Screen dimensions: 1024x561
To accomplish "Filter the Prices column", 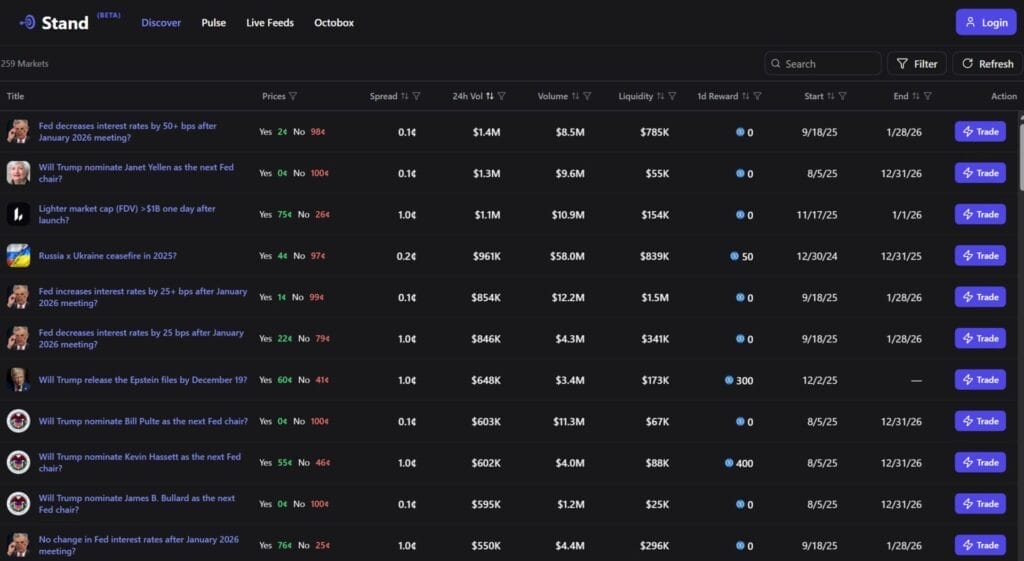I will click(293, 96).
